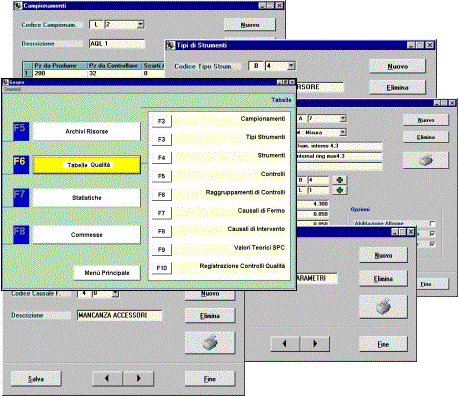The width and height of the screenshot is (458, 396).
Task: Expand the Codice Tipo Strum. dropdown
Action: (x=291, y=66)
